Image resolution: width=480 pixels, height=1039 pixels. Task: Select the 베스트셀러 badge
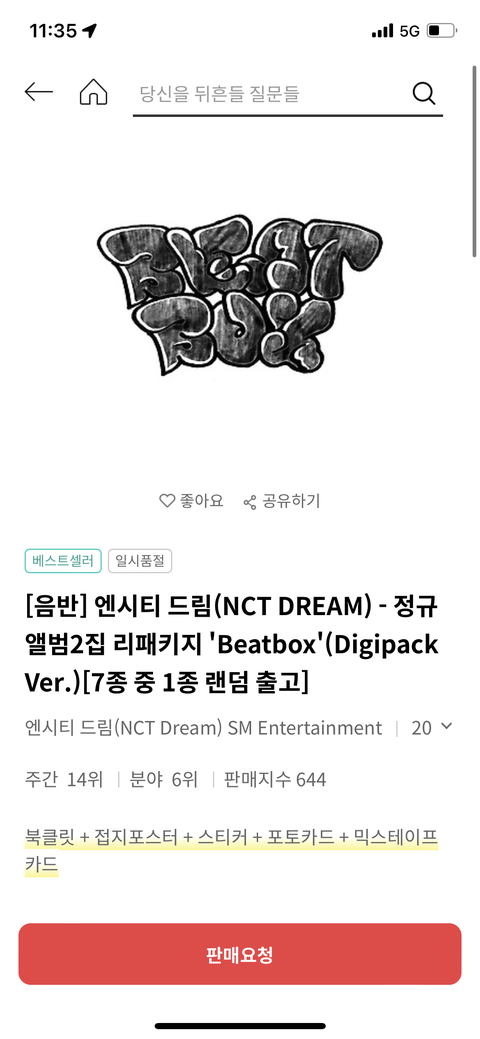point(63,561)
